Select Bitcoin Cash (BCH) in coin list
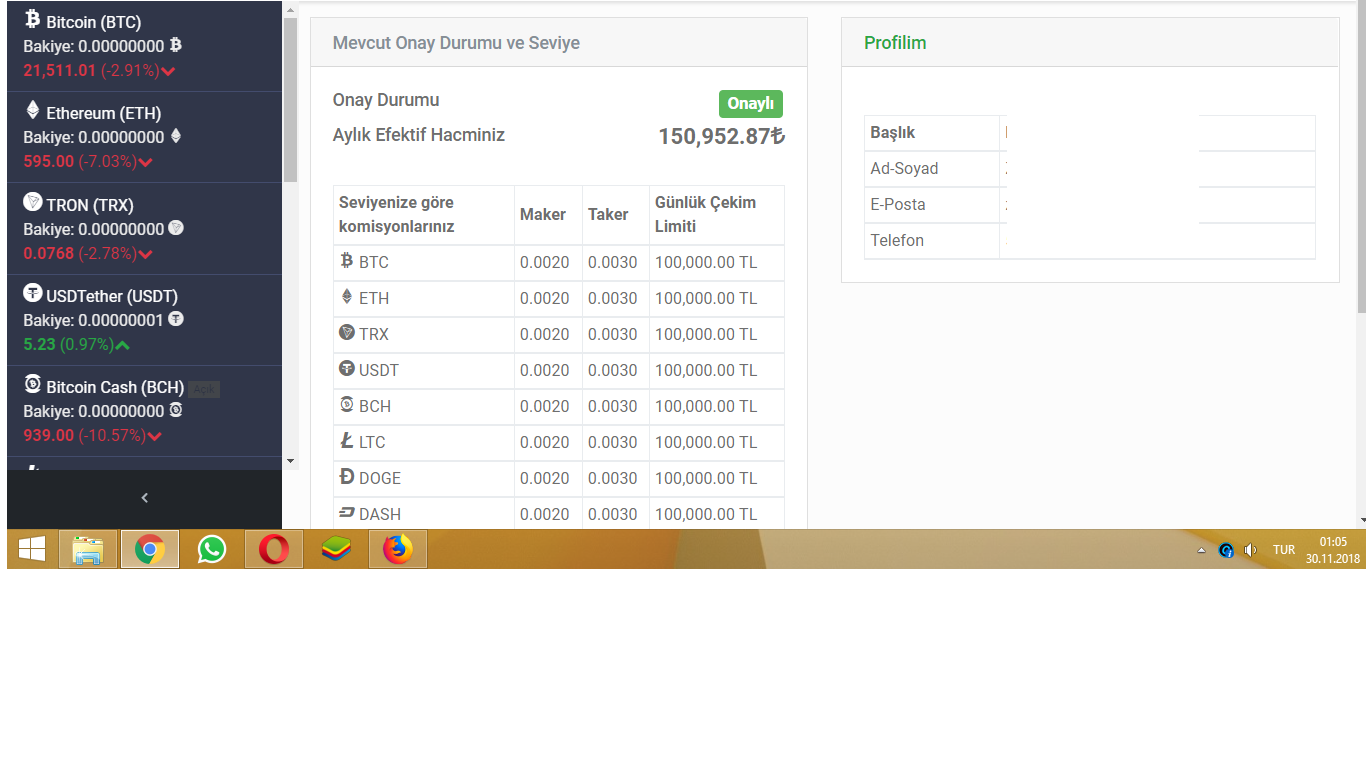The width and height of the screenshot is (1366, 768). [115, 387]
